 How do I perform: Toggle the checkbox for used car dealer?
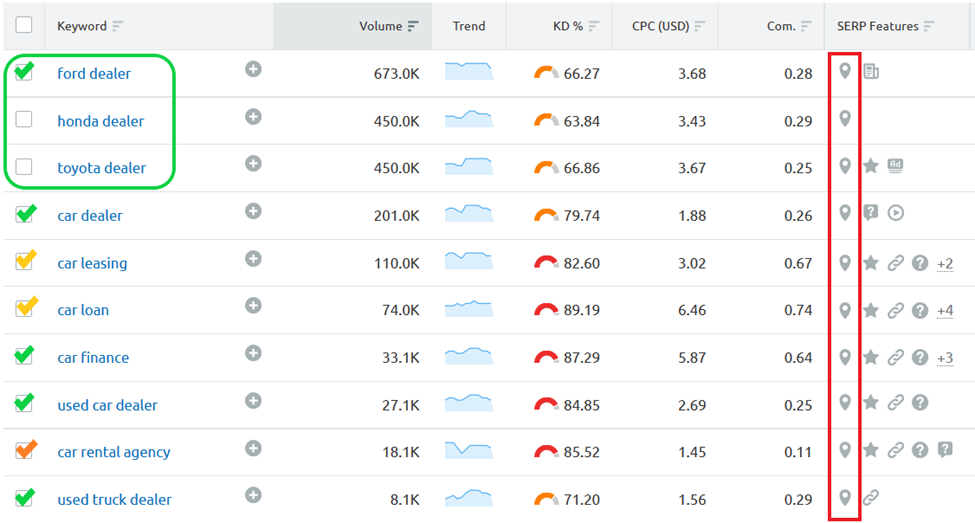click(x=25, y=403)
